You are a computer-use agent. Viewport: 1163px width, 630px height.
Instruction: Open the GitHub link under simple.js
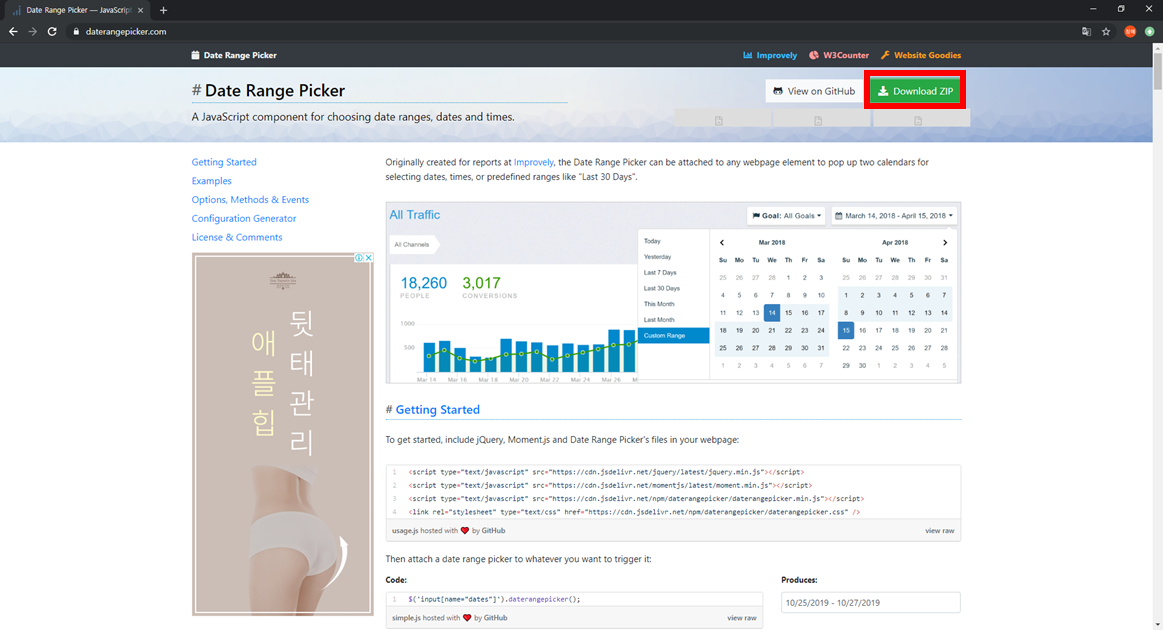pos(495,617)
